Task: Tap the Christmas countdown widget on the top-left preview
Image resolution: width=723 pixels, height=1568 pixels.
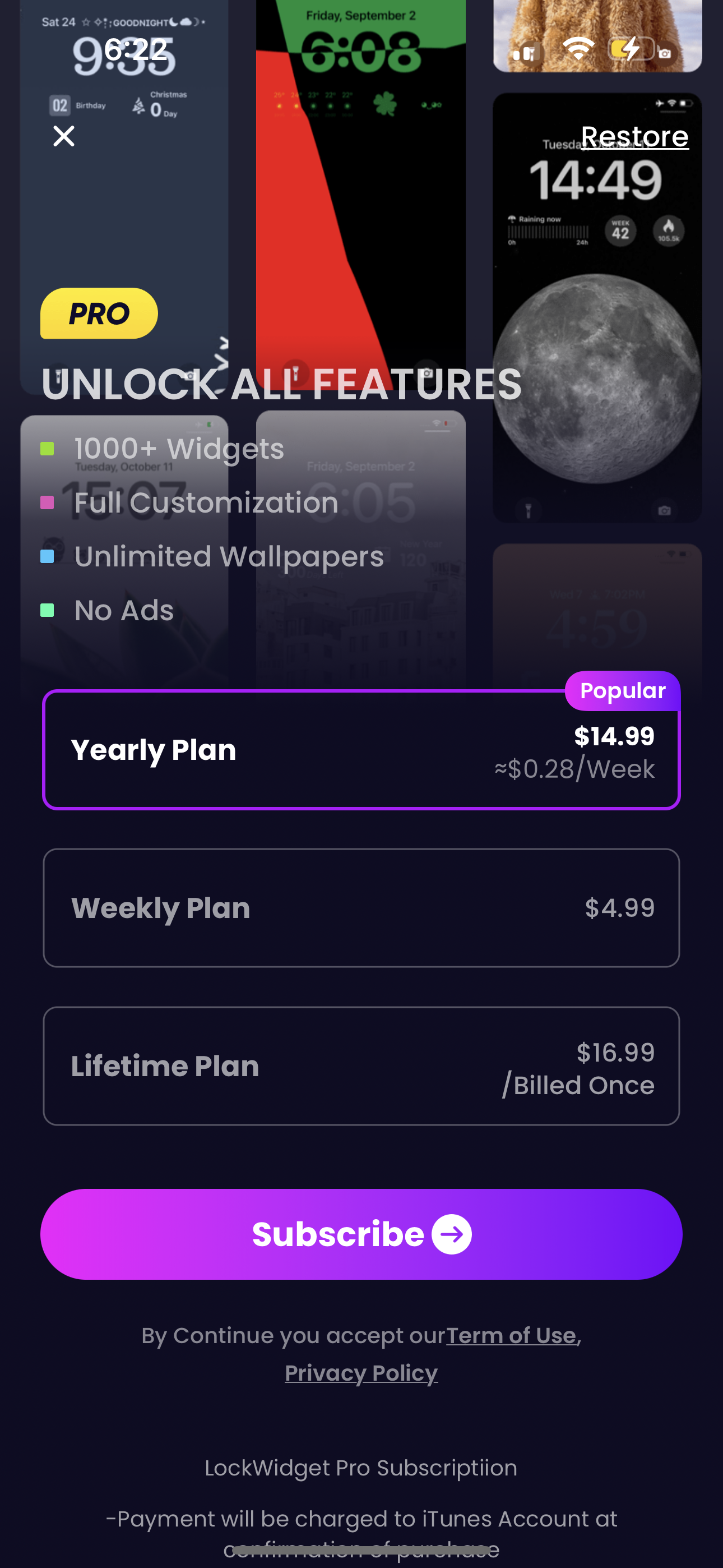Action: tap(155, 105)
